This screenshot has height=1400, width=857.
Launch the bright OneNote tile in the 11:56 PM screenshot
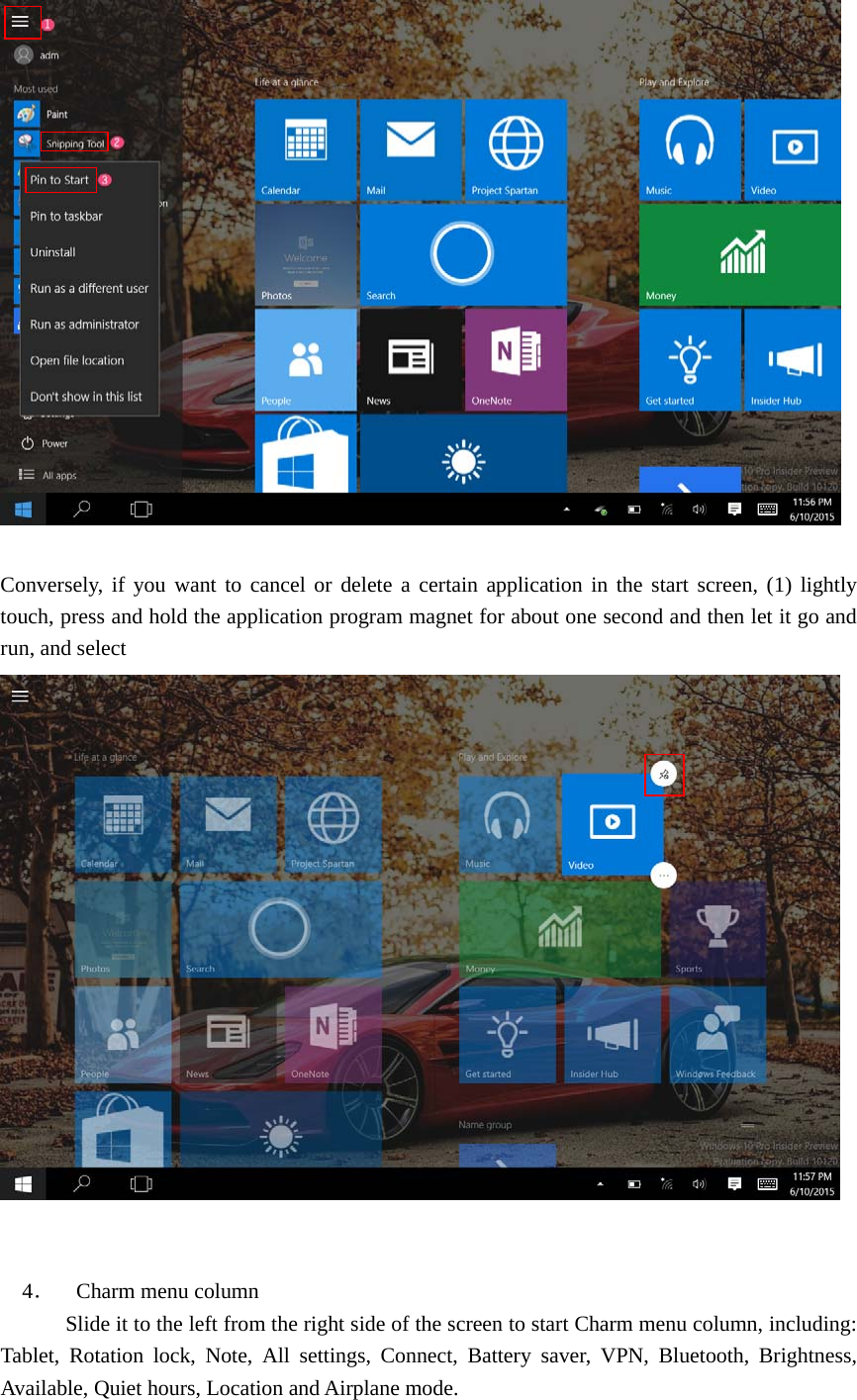[x=516, y=360]
